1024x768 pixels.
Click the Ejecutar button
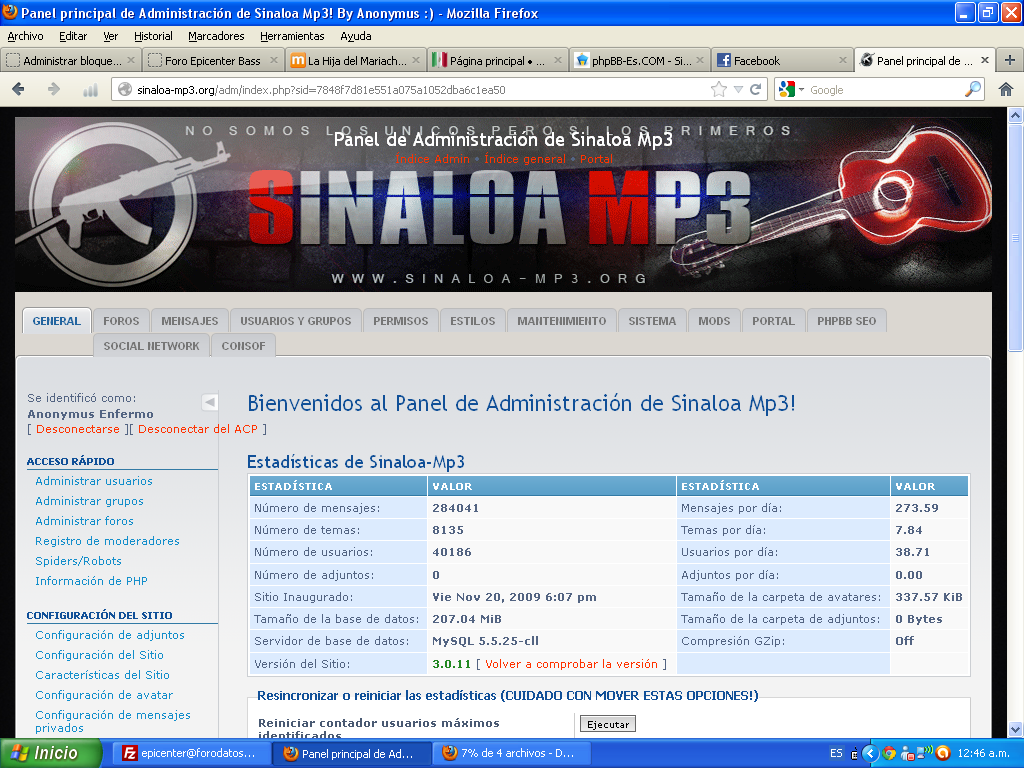606,723
